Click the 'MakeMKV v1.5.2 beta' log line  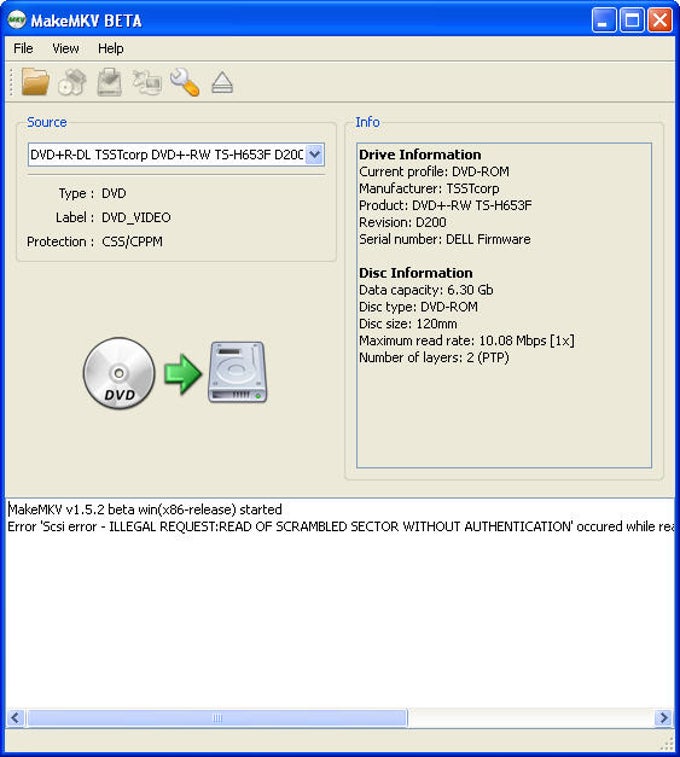[x=145, y=509]
